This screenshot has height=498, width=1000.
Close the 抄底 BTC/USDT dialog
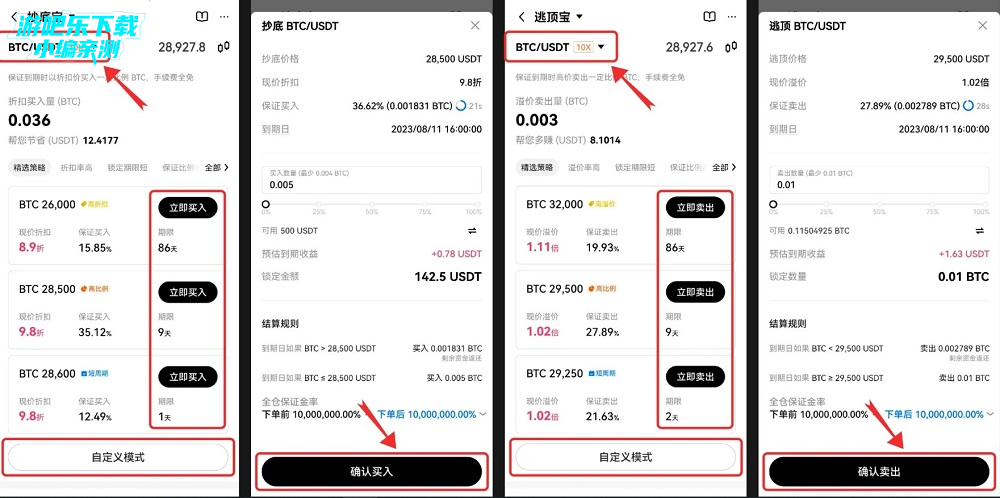(x=475, y=26)
